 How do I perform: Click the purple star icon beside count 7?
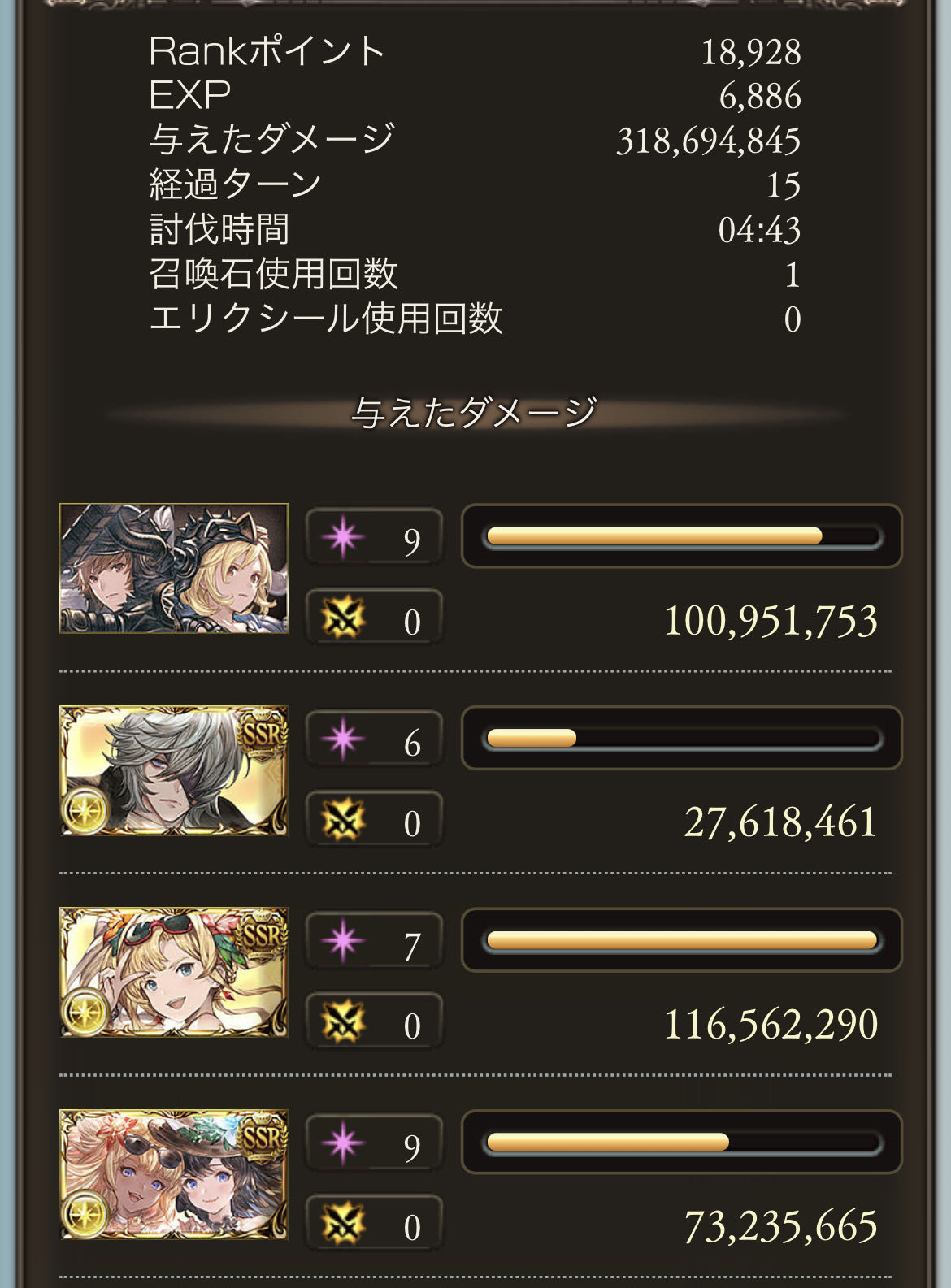pos(342,942)
